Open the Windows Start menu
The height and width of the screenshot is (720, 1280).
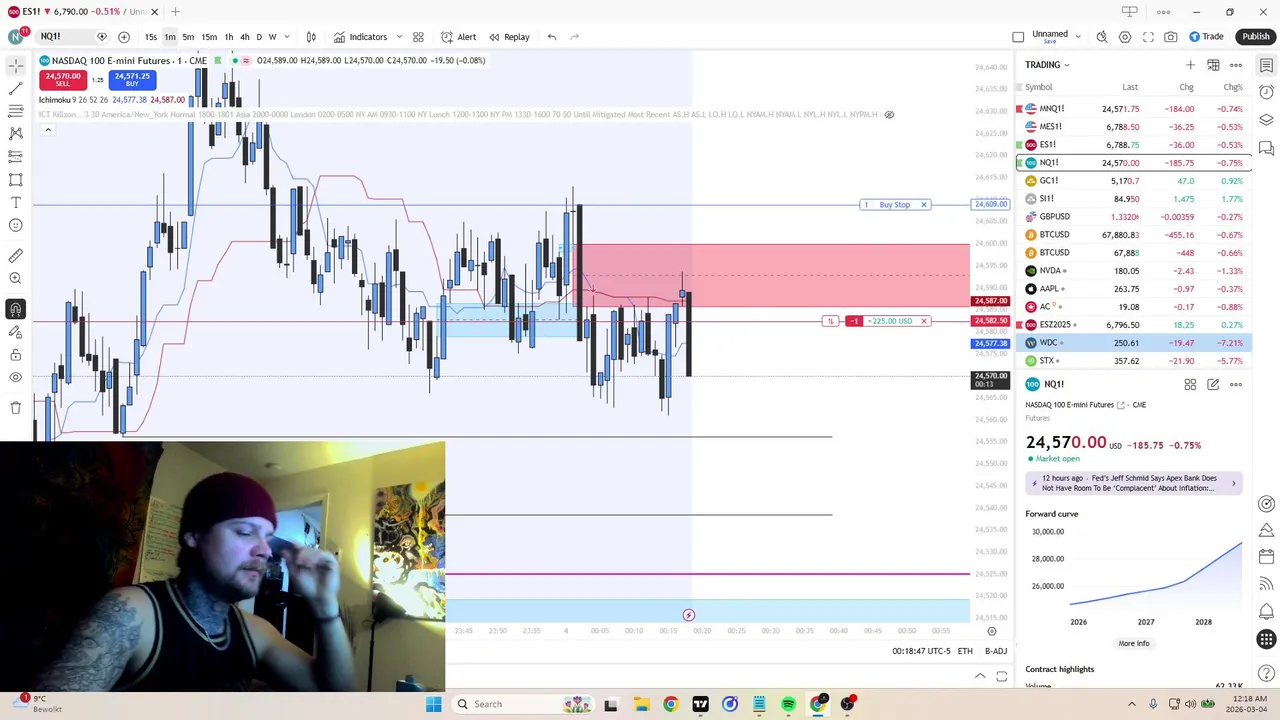click(x=433, y=704)
